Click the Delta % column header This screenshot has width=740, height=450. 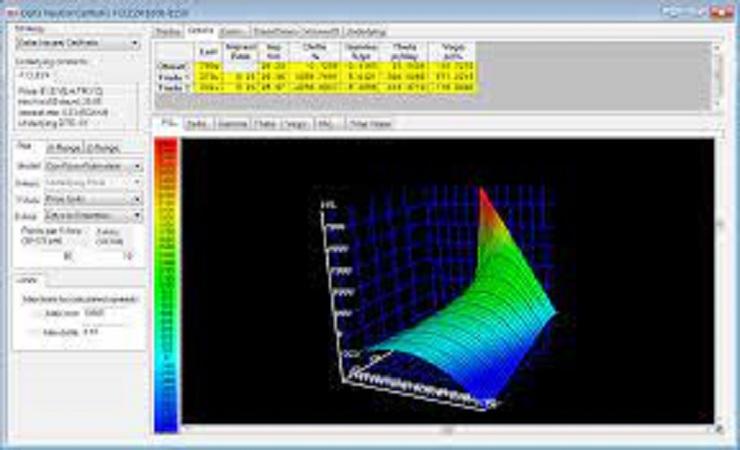(x=314, y=51)
